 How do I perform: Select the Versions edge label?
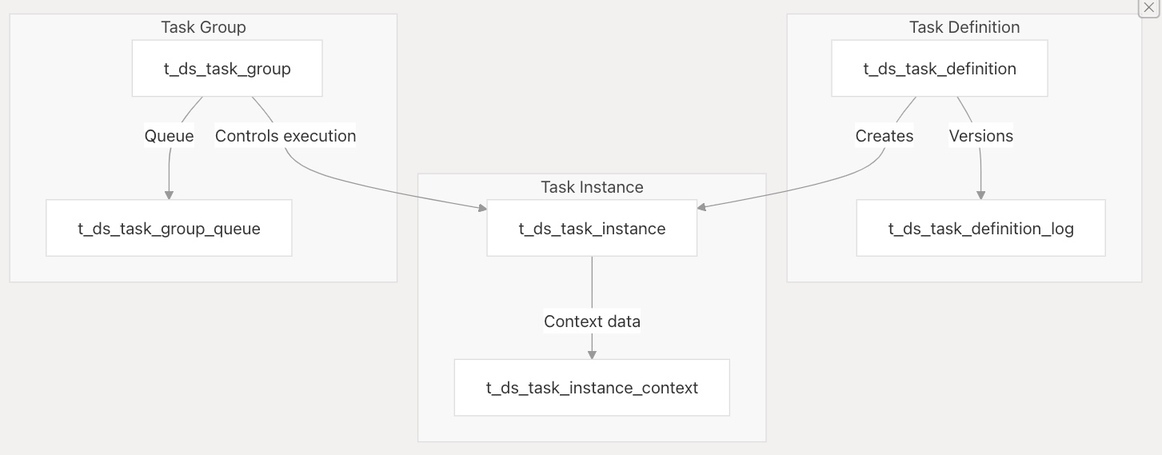[x=980, y=136]
